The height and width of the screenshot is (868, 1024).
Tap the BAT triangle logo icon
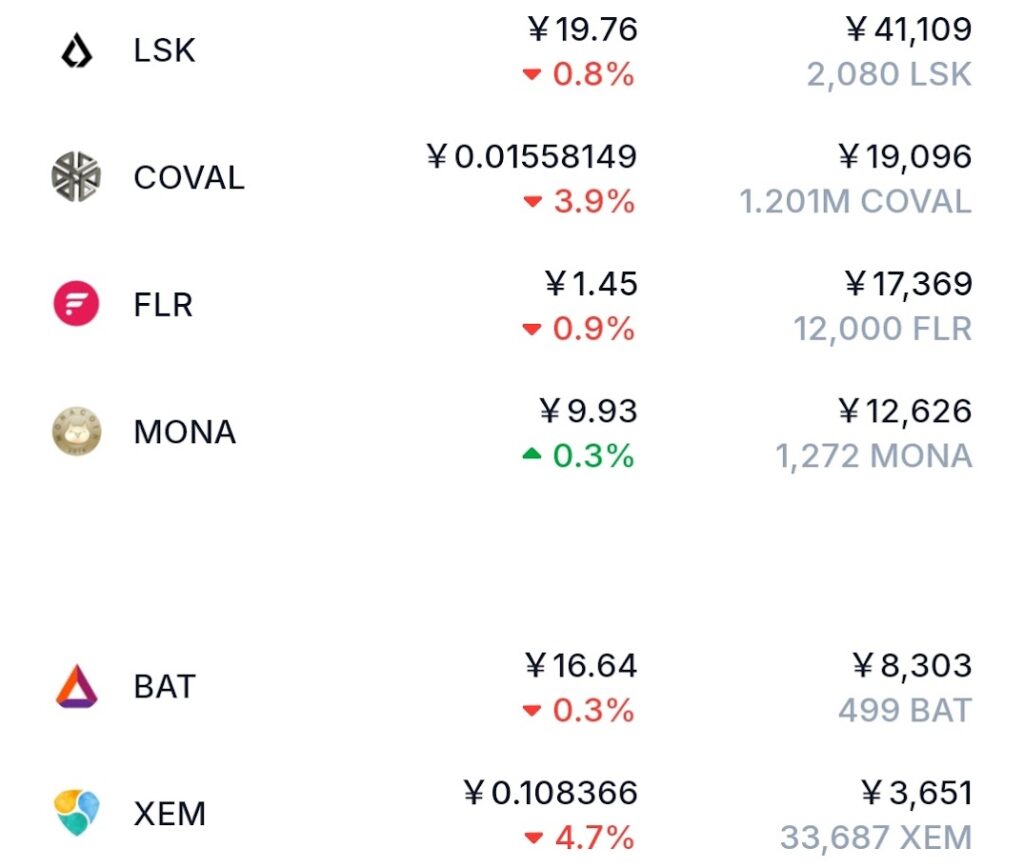point(77,687)
